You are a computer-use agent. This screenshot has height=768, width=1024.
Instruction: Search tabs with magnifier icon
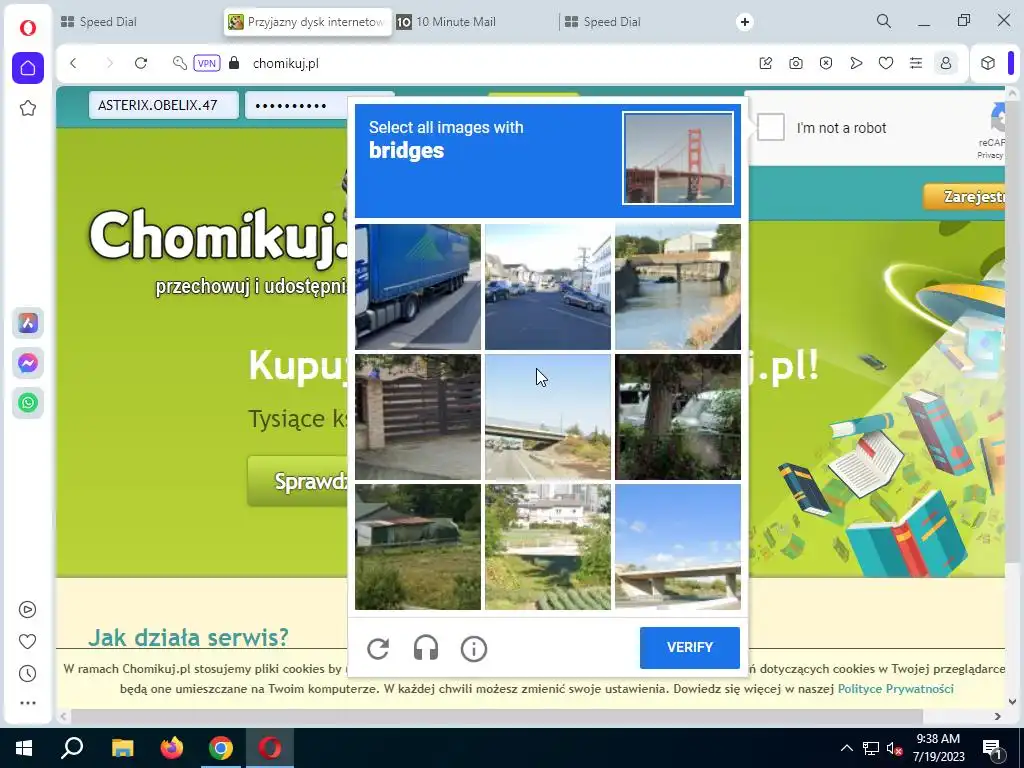pyautogui.click(x=884, y=22)
